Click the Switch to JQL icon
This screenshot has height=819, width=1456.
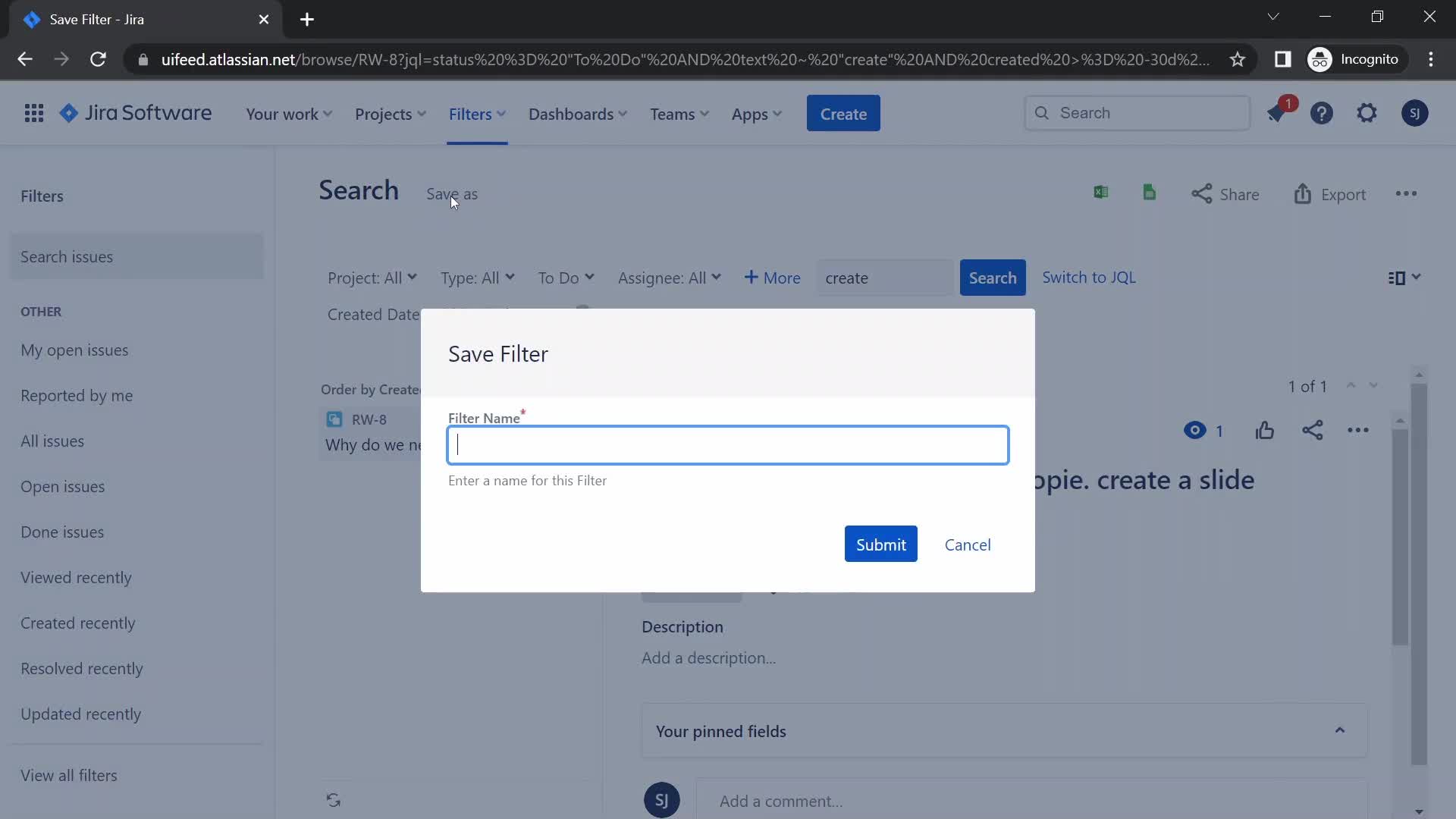coord(1088,277)
